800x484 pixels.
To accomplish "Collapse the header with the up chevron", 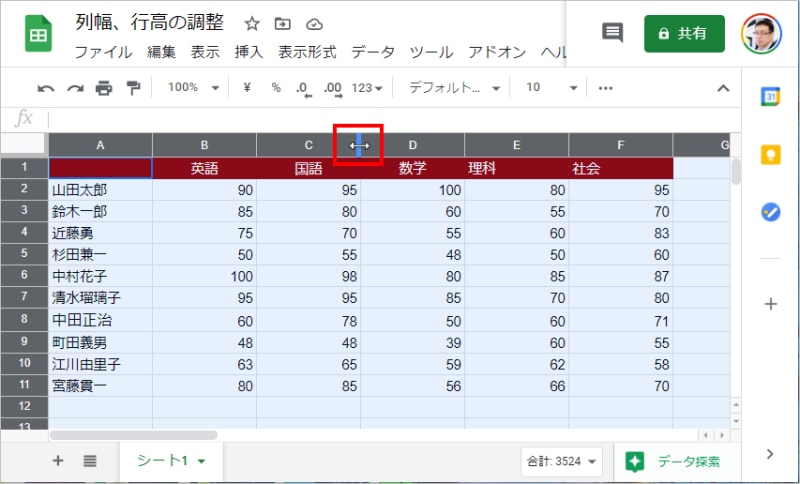I will [x=723, y=88].
